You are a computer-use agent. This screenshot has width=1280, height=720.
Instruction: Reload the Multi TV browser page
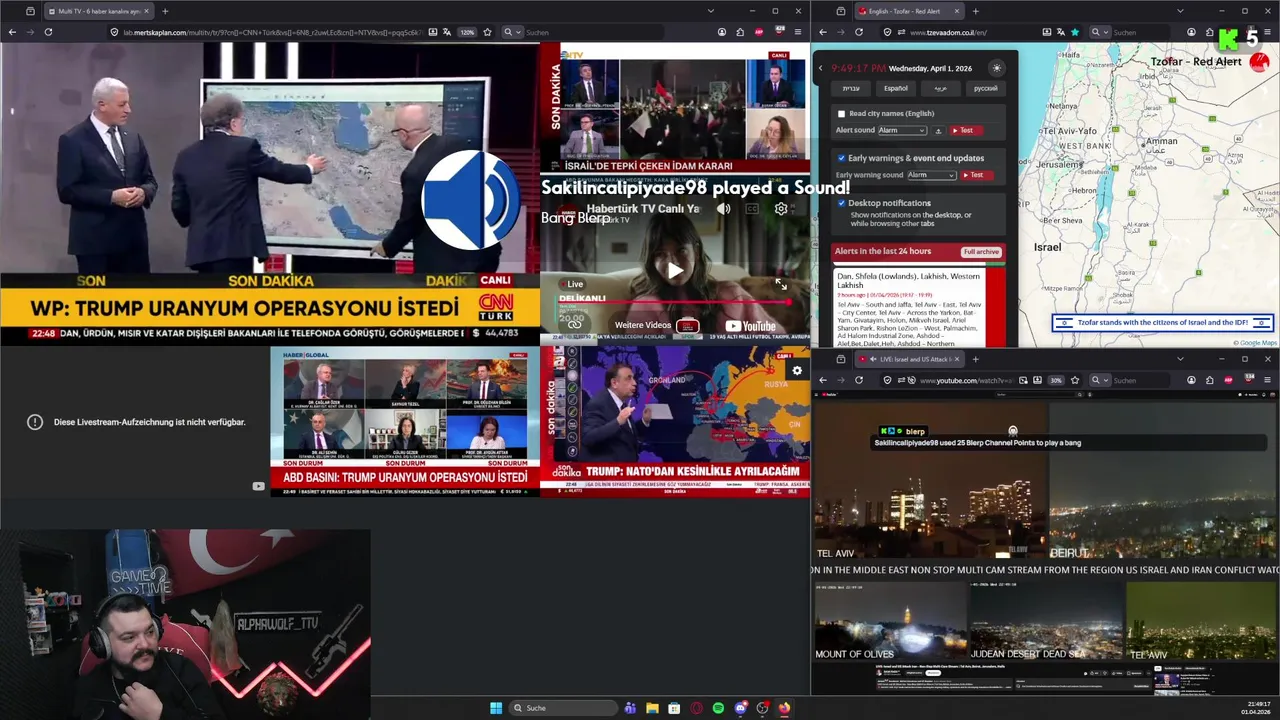tap(48, 32)
